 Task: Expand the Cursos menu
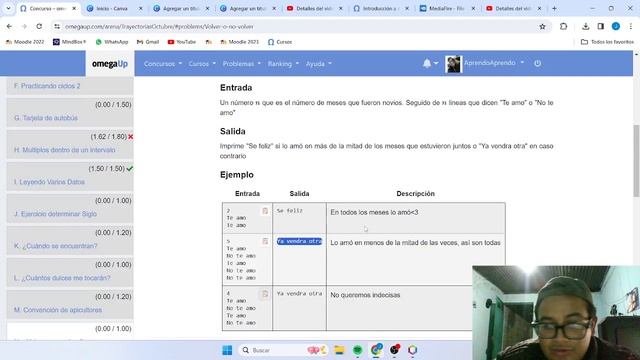(x=202, y=64)
